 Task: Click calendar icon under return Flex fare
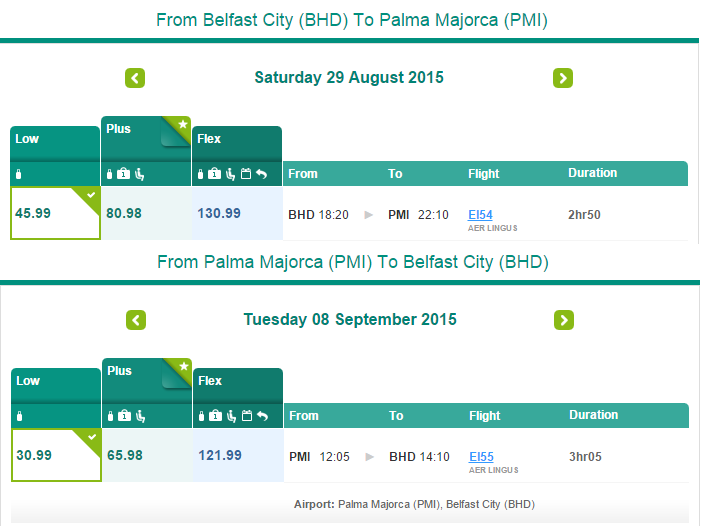(x=247, y=416)
